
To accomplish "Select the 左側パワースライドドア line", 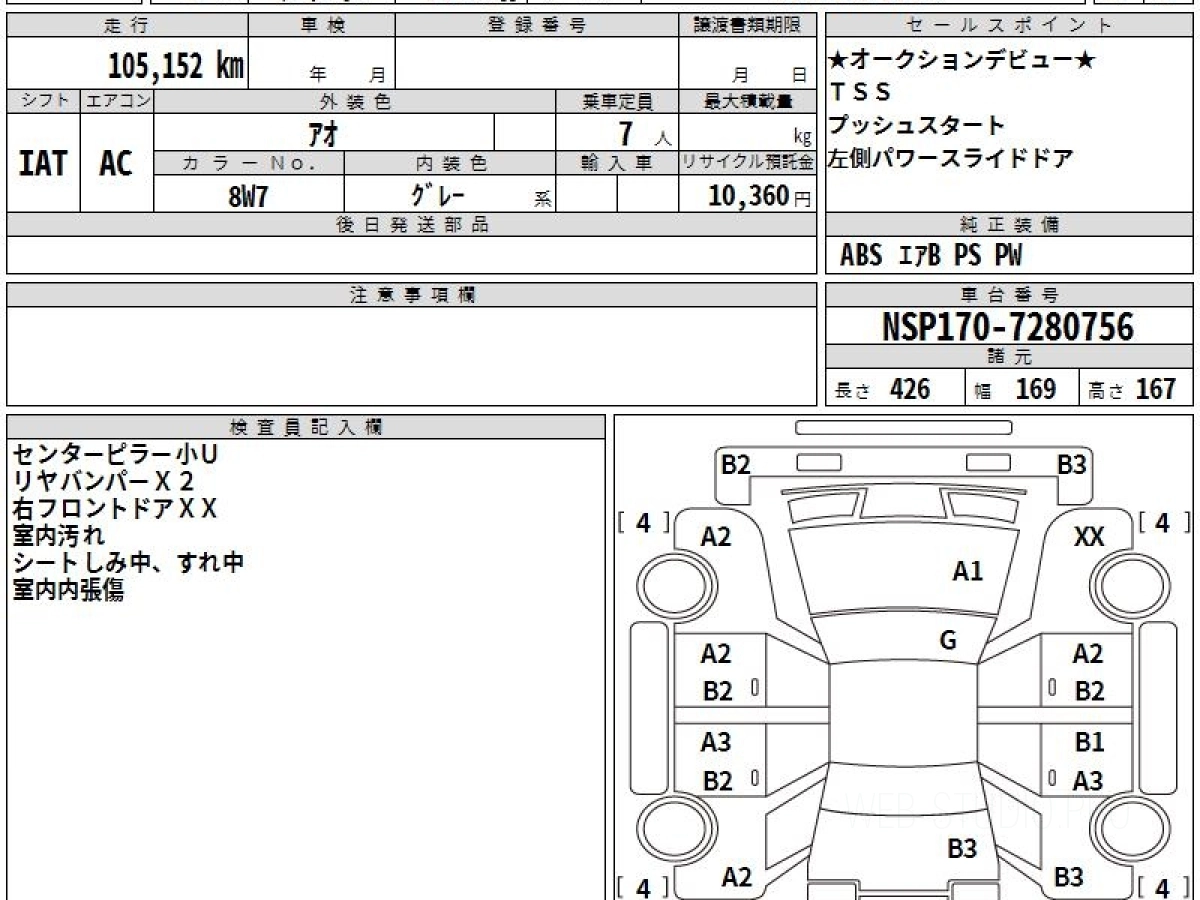I will [x=951, y=158].
